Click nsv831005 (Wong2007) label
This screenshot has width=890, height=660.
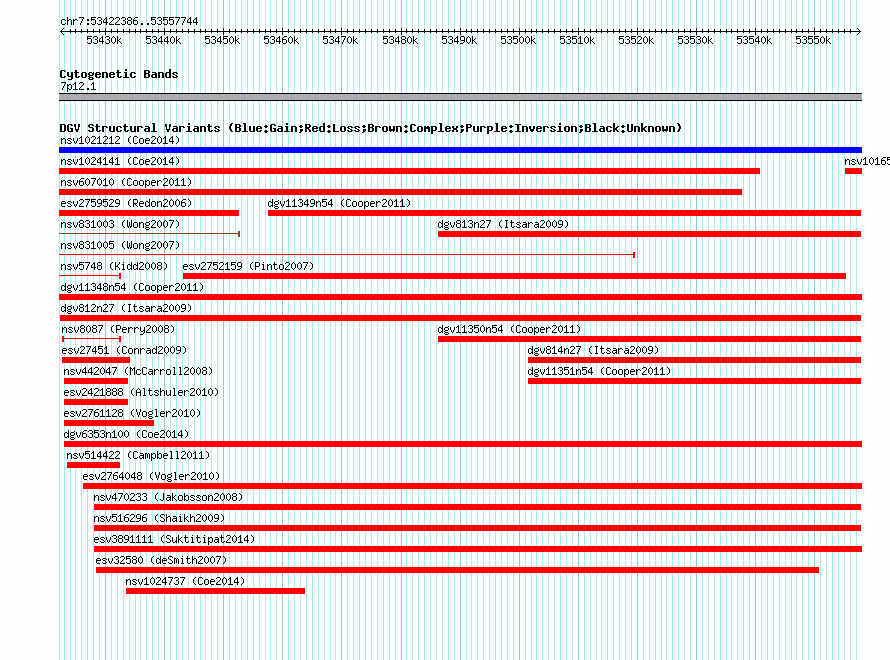[x=120, y=245]
